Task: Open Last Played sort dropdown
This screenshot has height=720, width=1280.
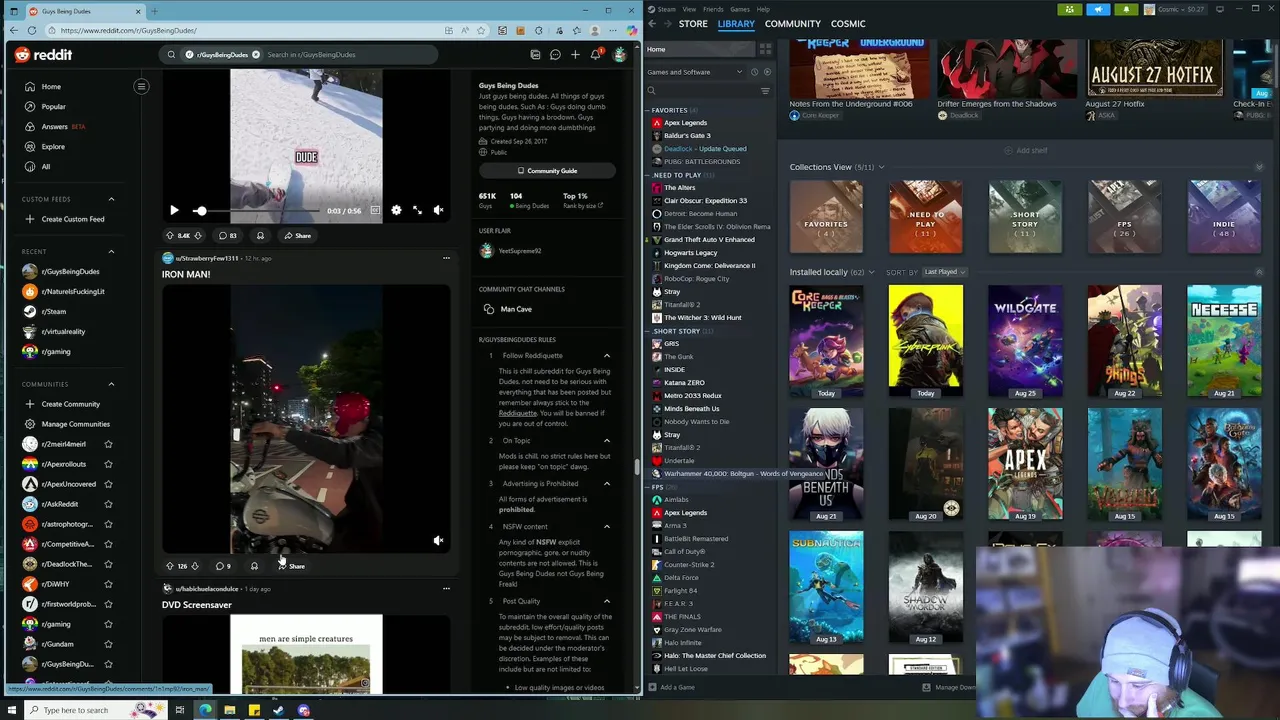Action: coord(944,272)
